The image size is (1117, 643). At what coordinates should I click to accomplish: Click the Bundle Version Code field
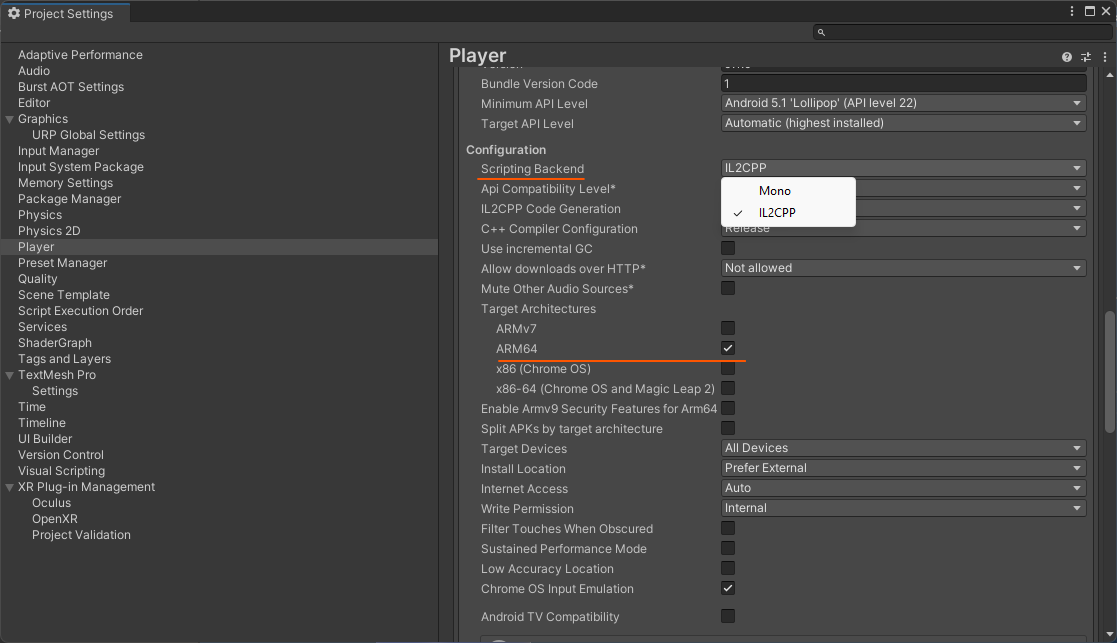pos(903,83)
